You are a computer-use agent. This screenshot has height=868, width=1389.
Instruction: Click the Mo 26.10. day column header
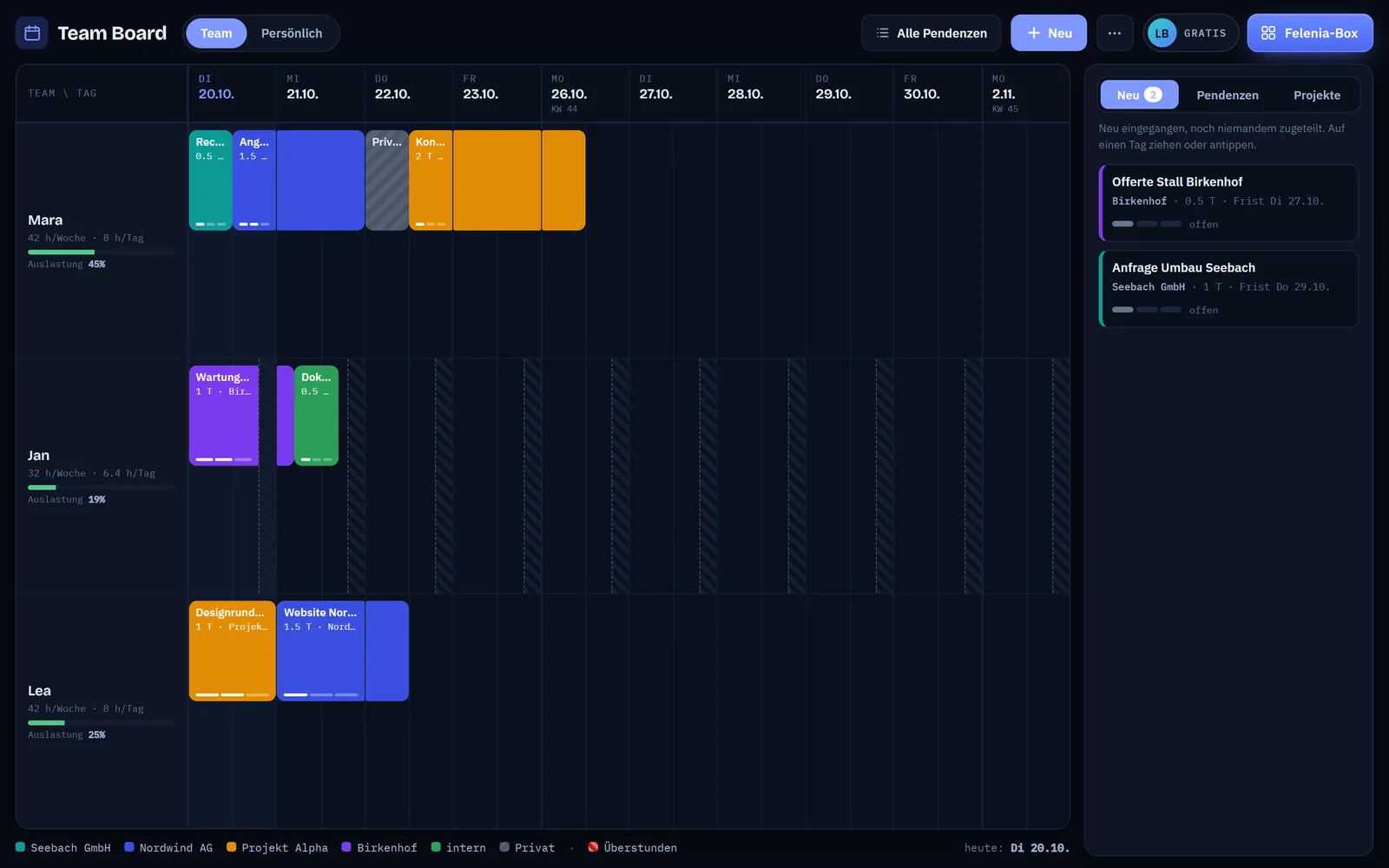coord(585,94)
